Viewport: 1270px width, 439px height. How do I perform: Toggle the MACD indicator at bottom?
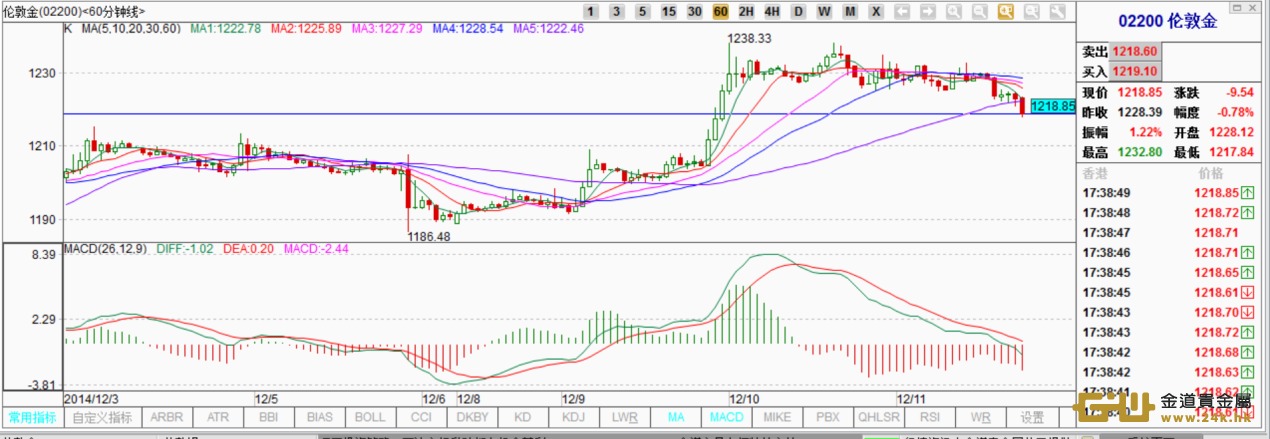tap(726, 417)
